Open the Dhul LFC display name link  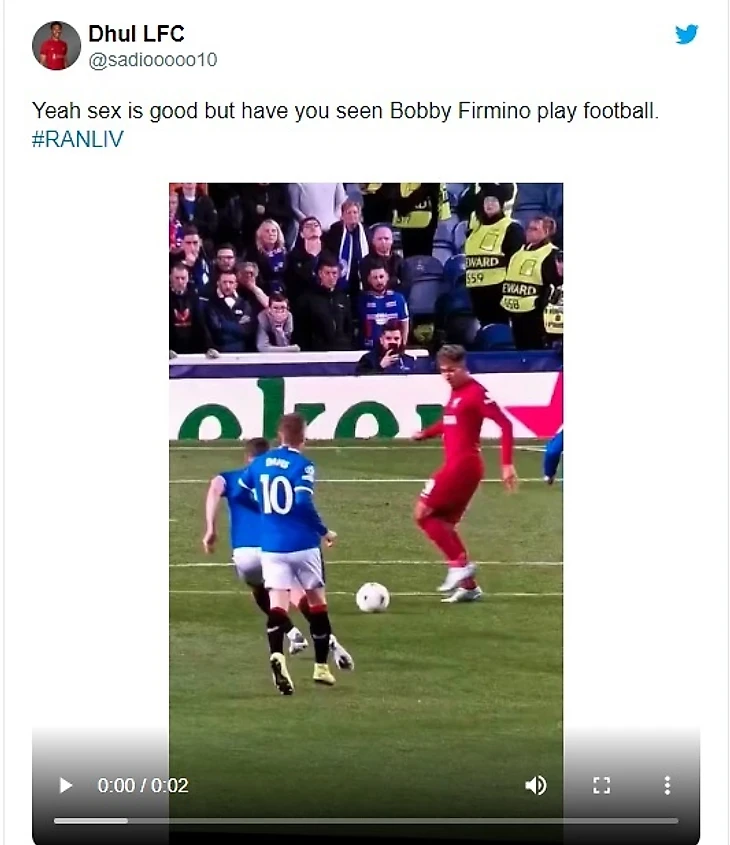[x=136, y=33]
